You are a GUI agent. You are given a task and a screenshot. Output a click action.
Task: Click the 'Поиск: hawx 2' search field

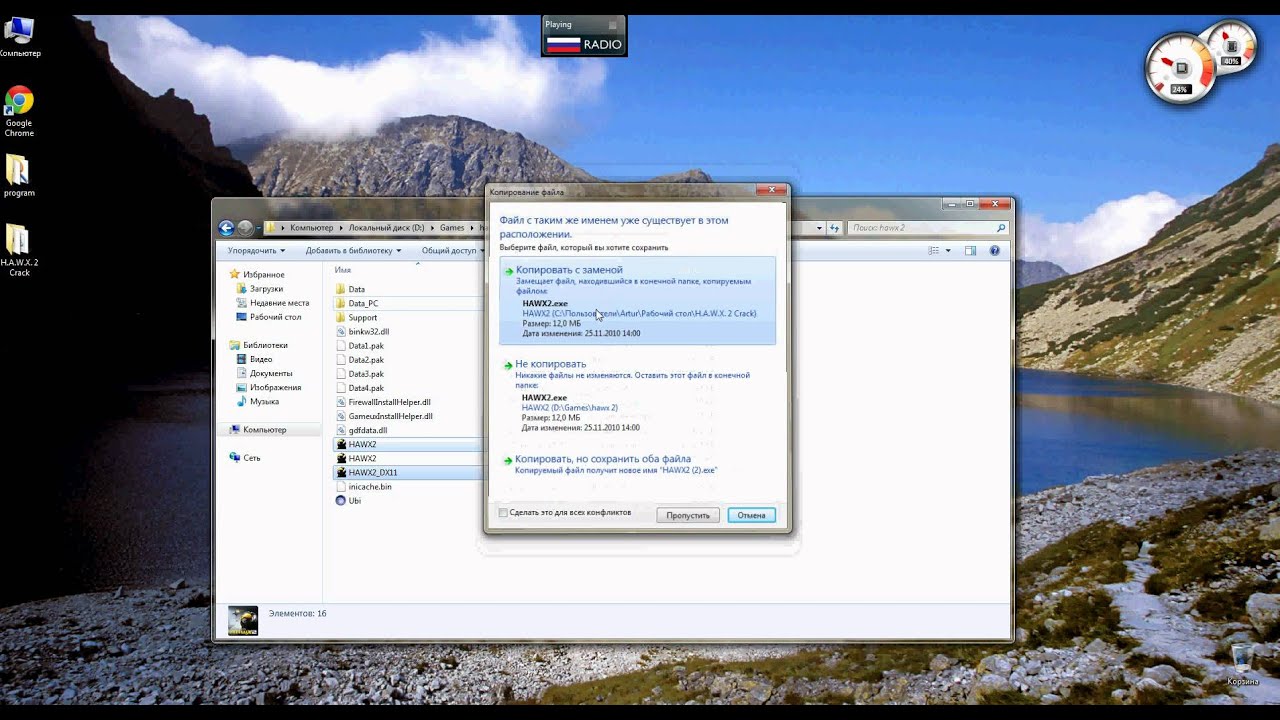coord(926,228)
